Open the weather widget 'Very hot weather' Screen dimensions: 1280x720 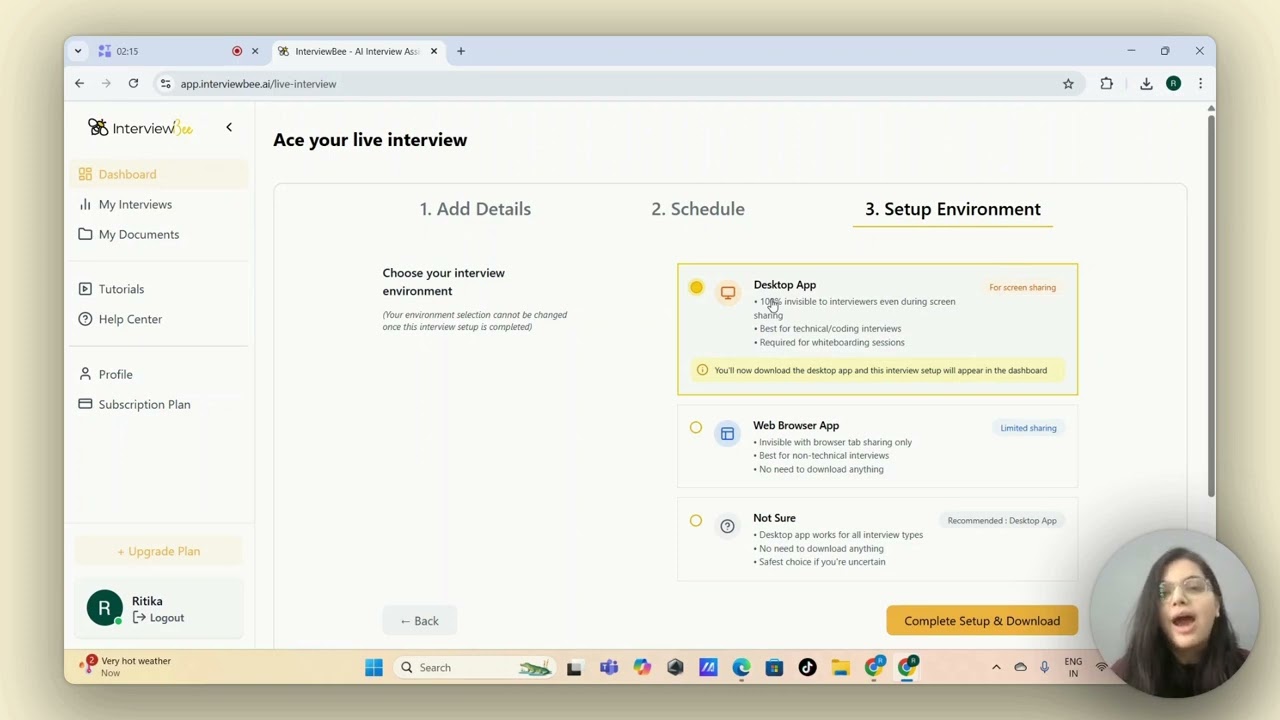coord(125,667)
